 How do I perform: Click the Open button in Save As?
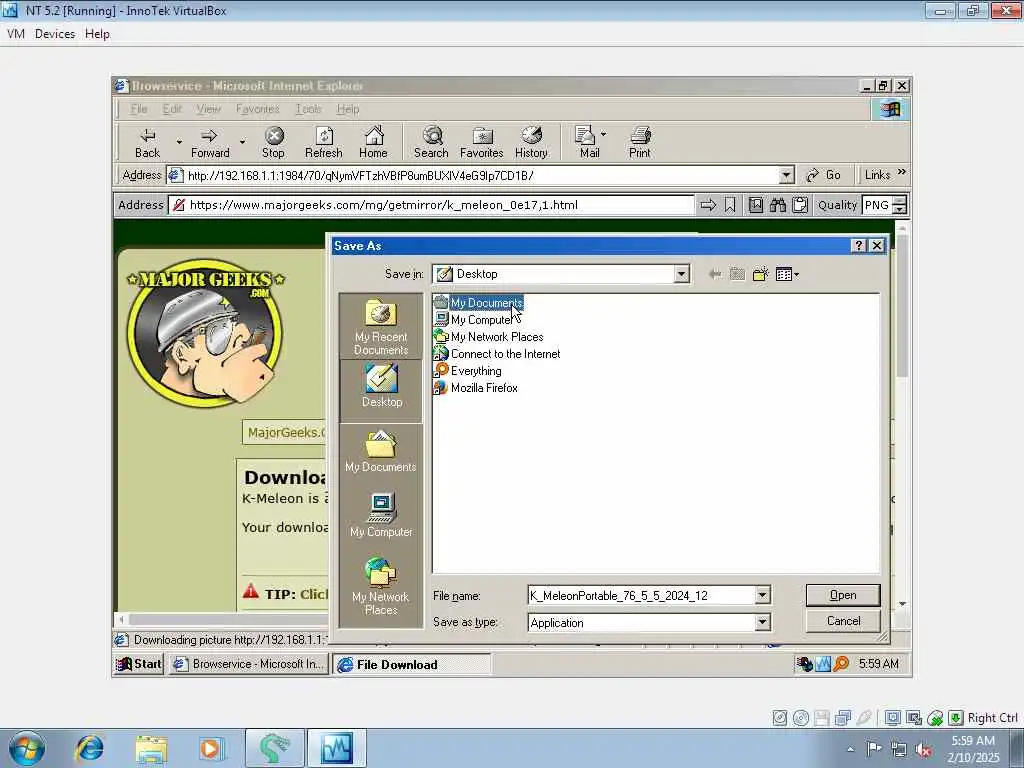(843, 595)
